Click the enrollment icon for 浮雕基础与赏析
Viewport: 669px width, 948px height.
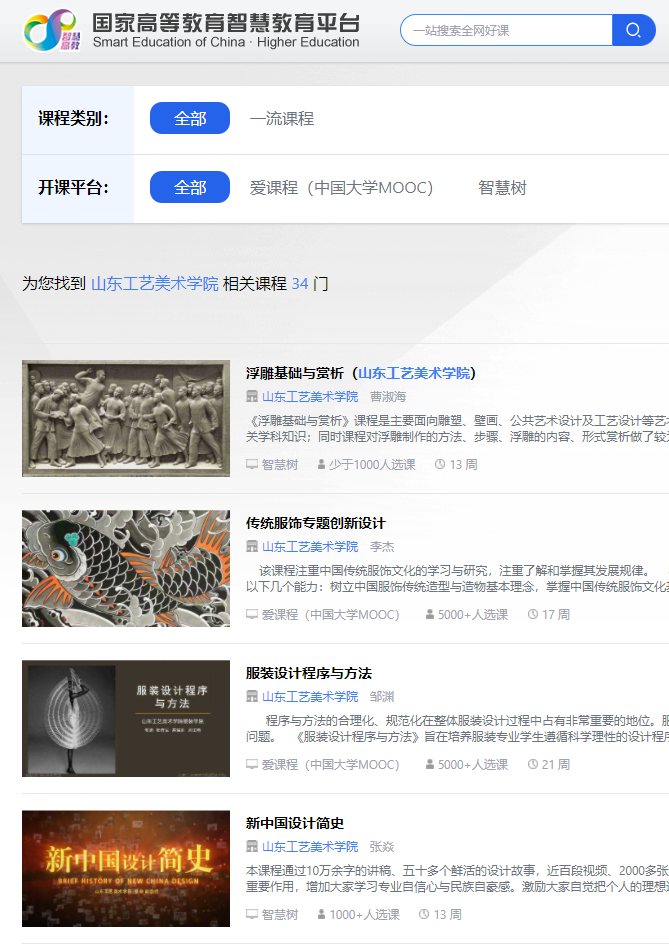pyautogui.click(x=321, y=465)
